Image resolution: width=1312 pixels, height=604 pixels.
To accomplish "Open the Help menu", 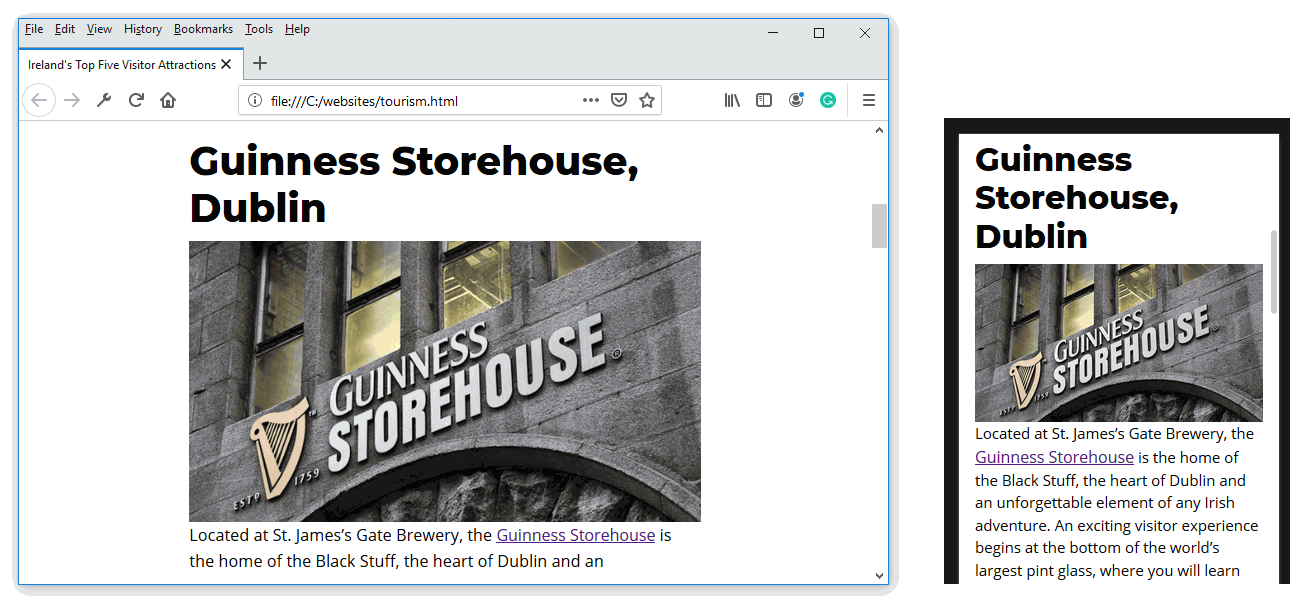I will 297,29.
